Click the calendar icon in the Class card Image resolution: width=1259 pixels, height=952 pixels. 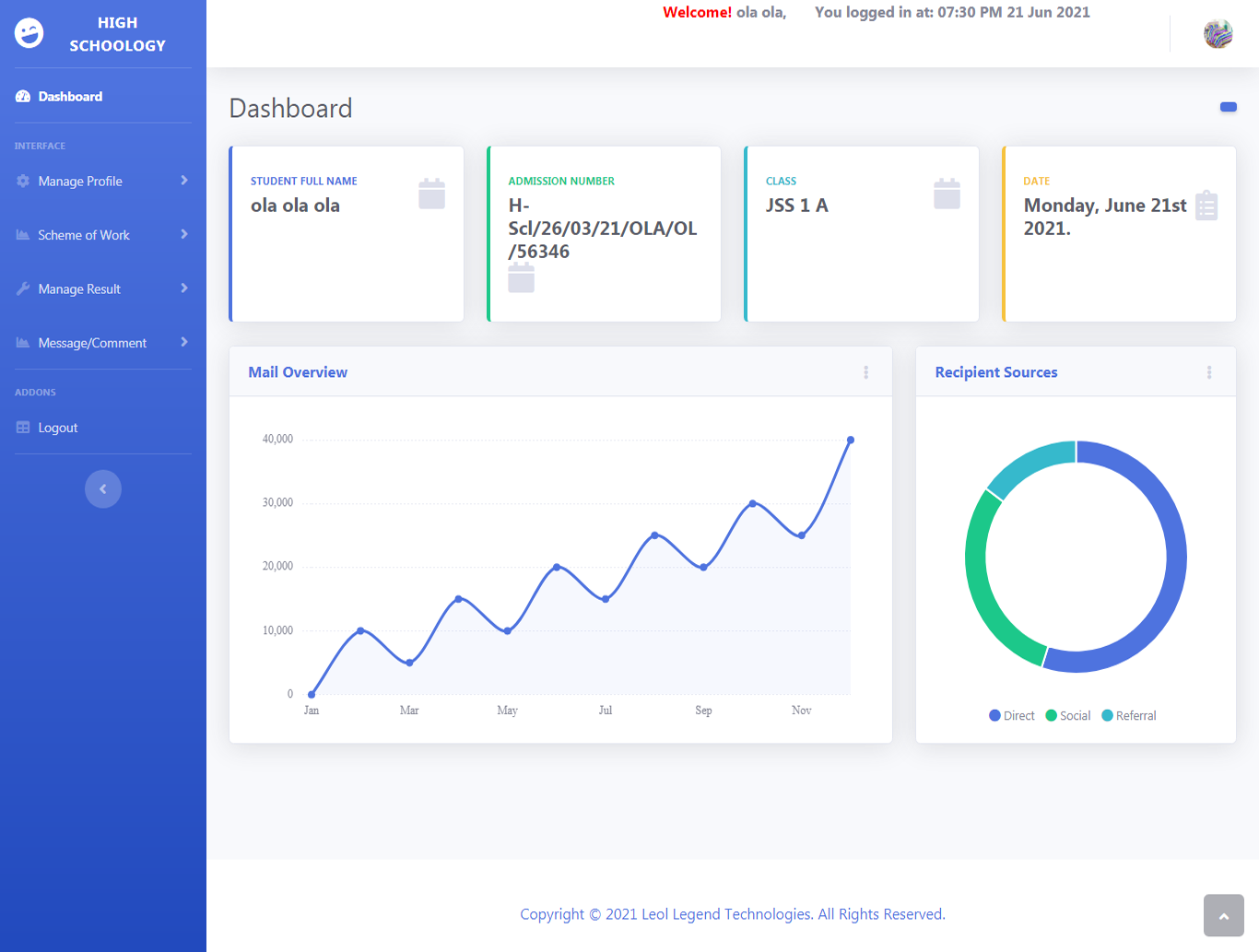point(947,194)
